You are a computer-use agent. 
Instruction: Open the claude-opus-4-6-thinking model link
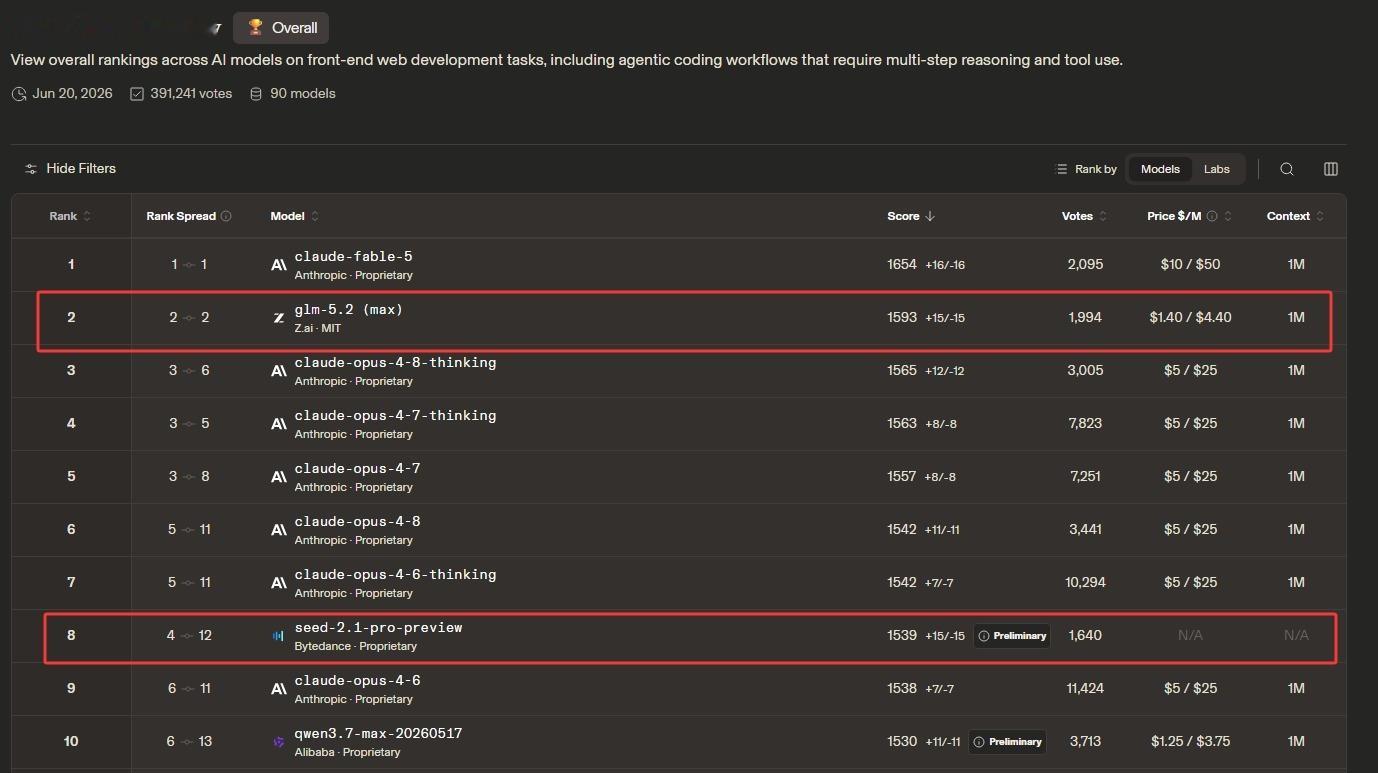pos(395,575)
